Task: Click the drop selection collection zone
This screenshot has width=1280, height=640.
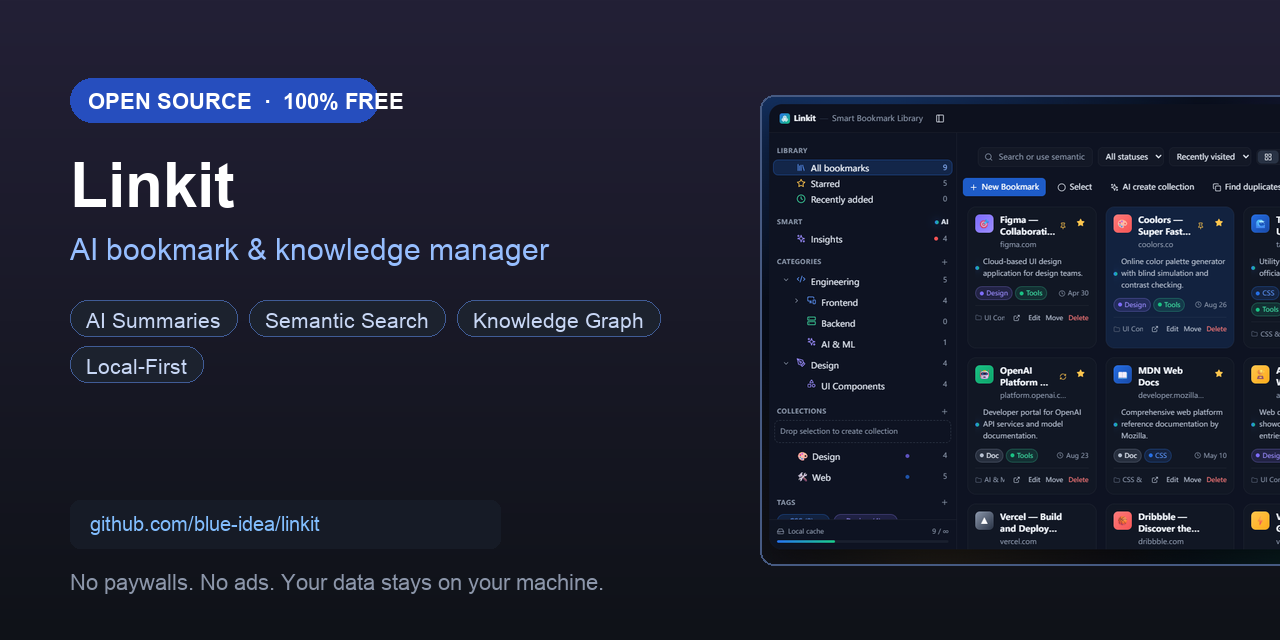Action: tap(862, 431)
